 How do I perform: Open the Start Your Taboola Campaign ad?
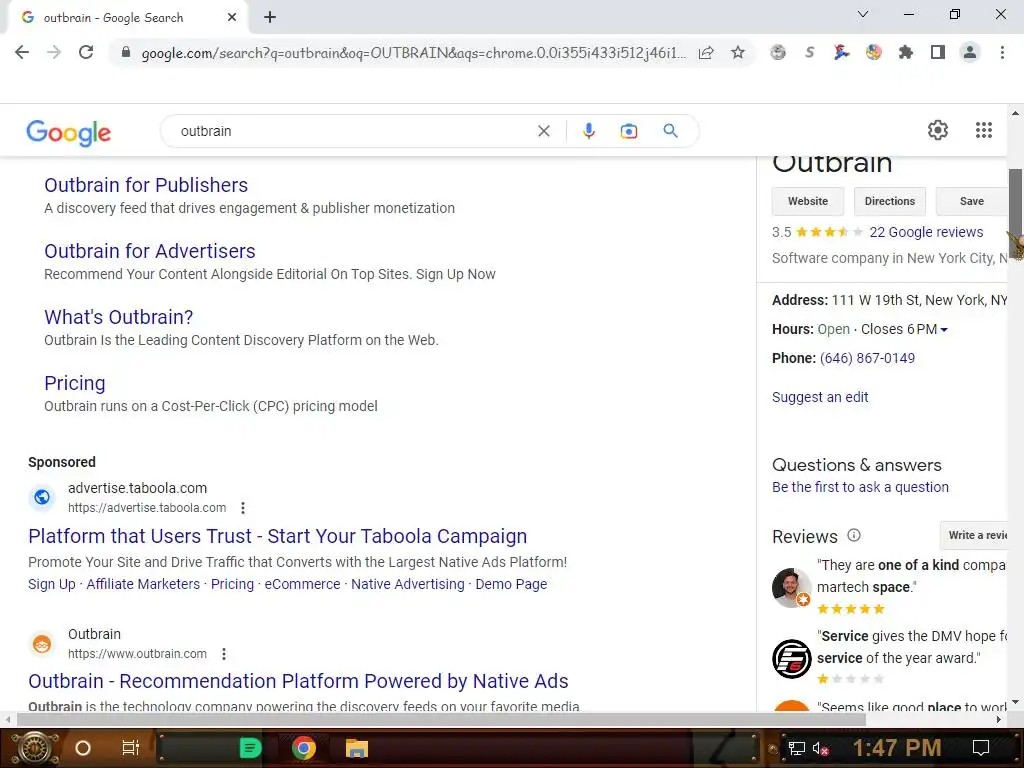278,536
